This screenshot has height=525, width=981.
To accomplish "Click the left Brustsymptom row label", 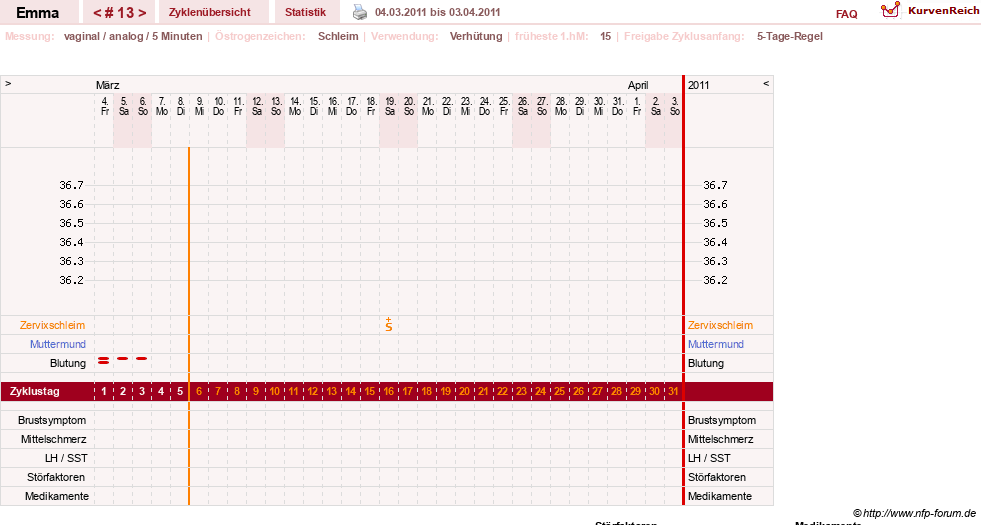I will [x=52, y=421].
